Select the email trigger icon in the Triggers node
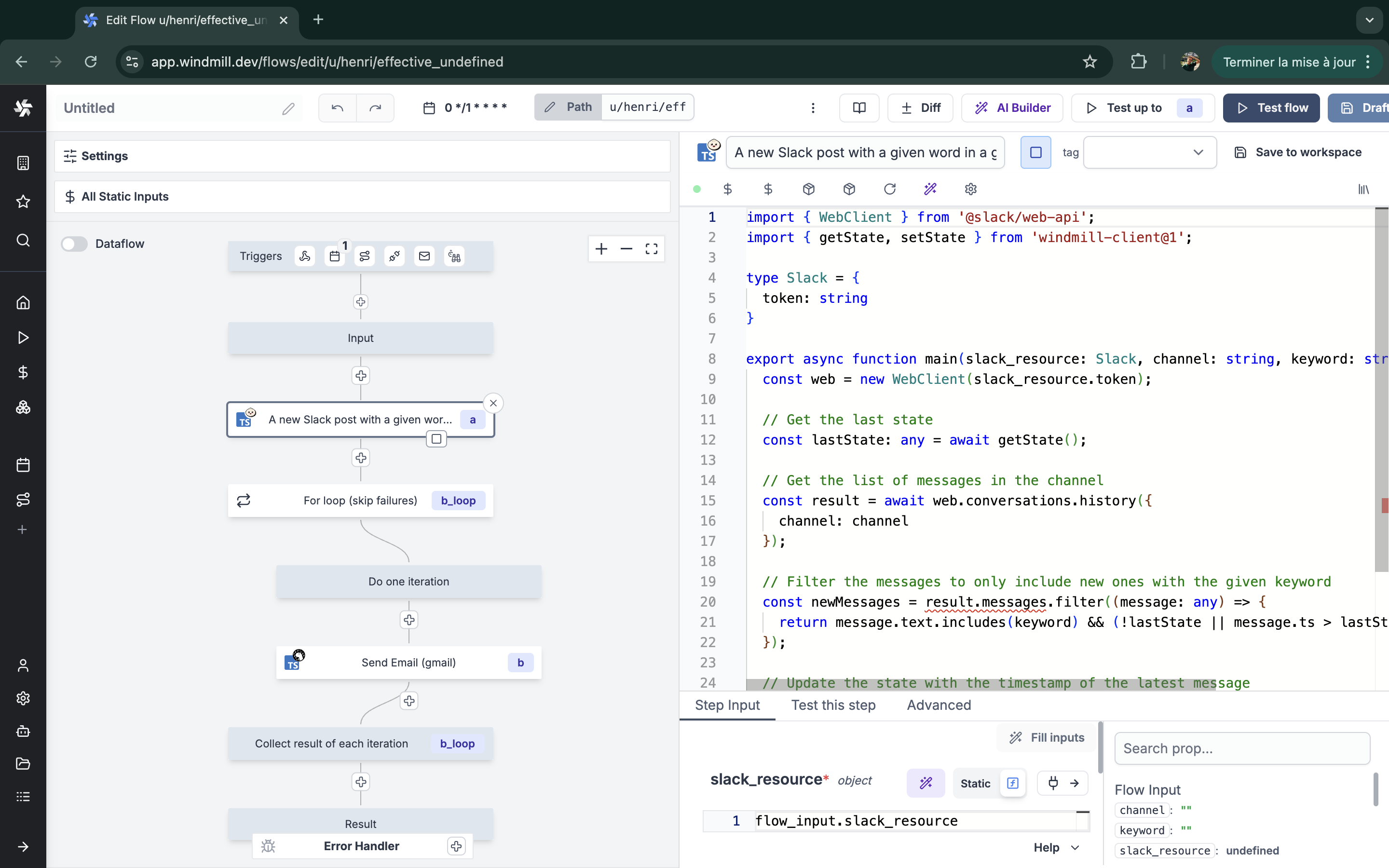1389x868 pixels. pos(424,256)
